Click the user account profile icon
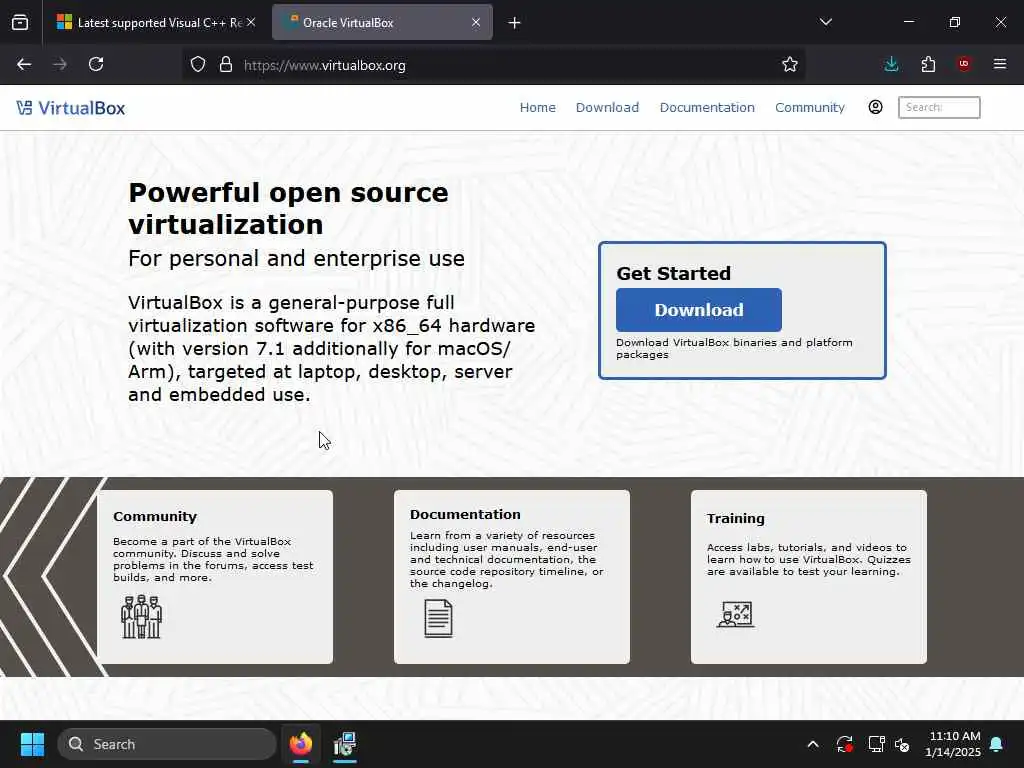Image resolution: width=1024 pixels, height=768 pixels. click(x=875, y=107)
